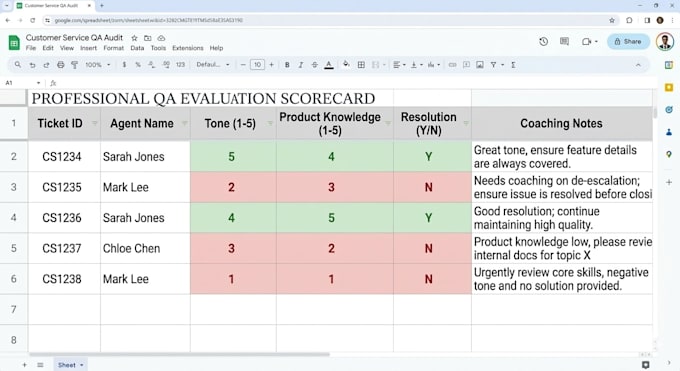Image resolution: width=680 pixels, height=371 pixels.
Task: Open version history clock icon
Action: click(543, 42)
